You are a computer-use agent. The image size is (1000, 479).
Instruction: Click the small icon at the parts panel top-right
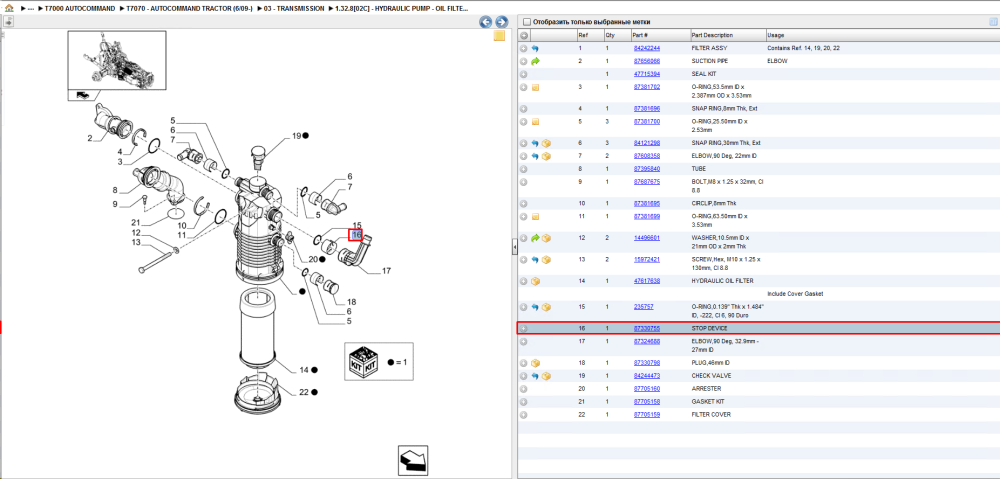click(x=993, y=22)
